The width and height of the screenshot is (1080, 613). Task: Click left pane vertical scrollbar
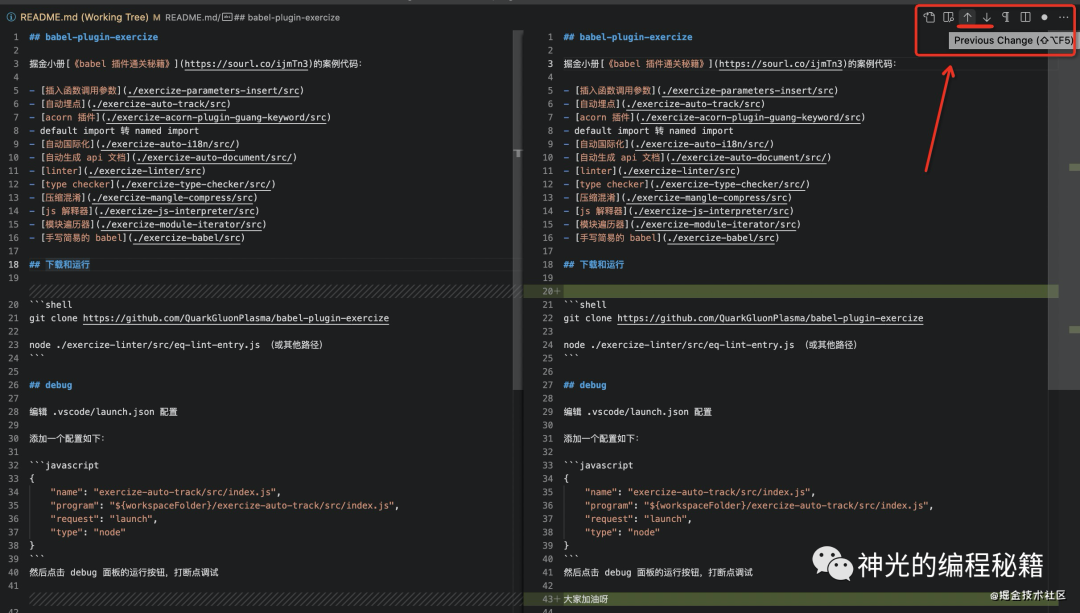(517, 210)
